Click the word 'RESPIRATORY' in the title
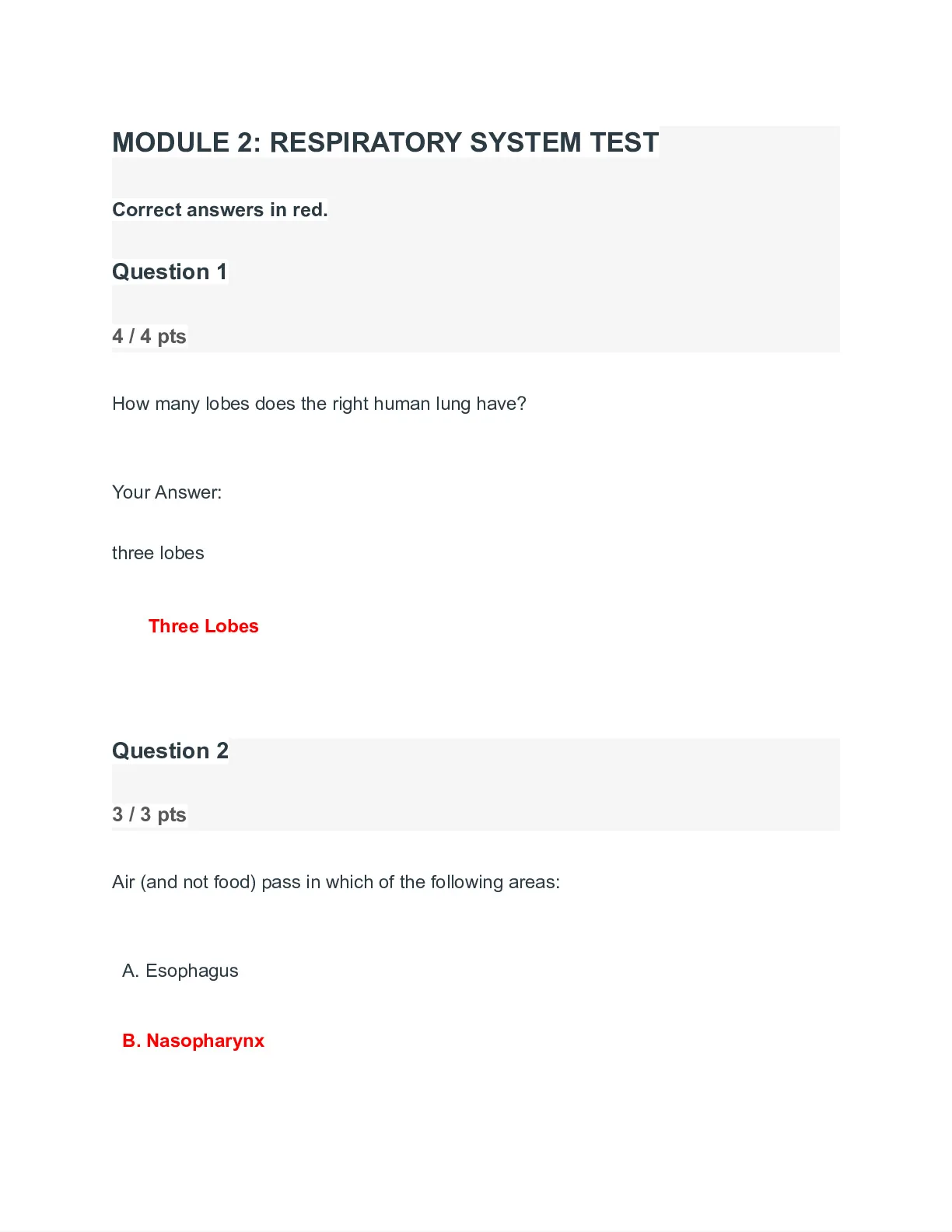Image resolution: width=952 pixels, height=1232 pixels. [x=366, y=142]
